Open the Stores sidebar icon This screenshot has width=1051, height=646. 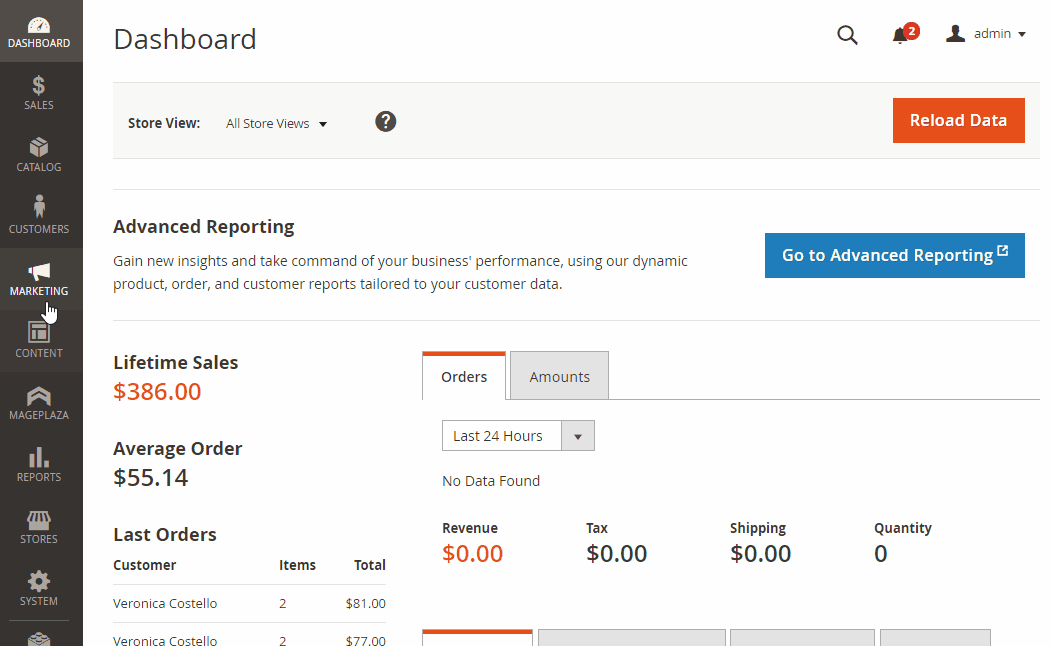click(39, 520)
